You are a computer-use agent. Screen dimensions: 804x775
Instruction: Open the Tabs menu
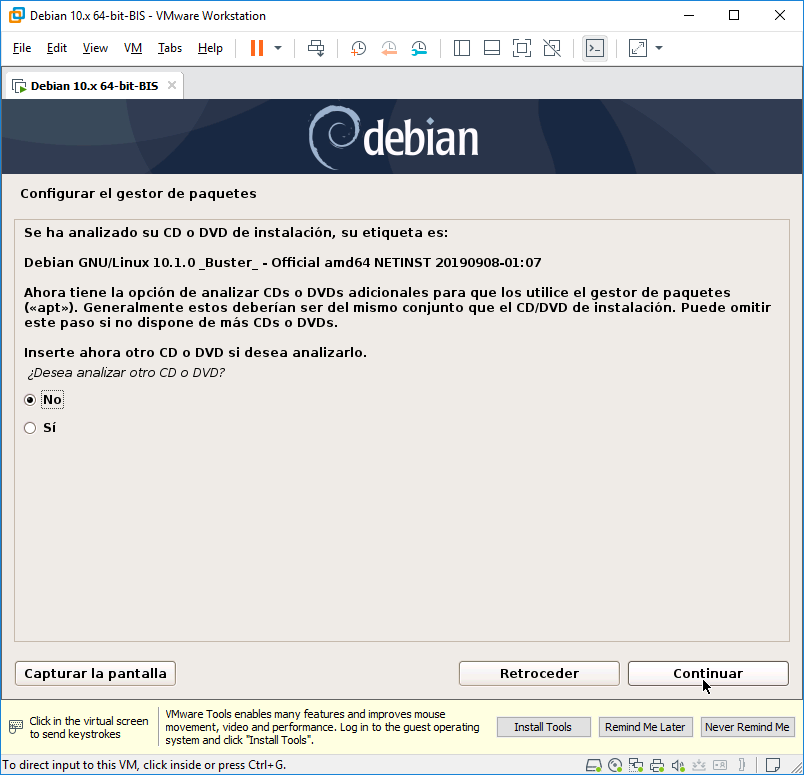click(x=170, y=48)
